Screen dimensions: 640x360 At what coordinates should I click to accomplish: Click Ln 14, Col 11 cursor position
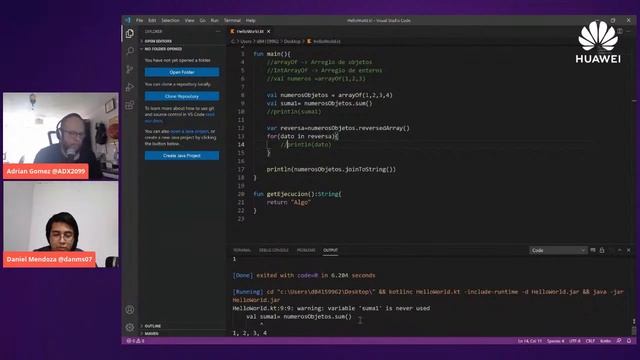click(x=530, y=341)
